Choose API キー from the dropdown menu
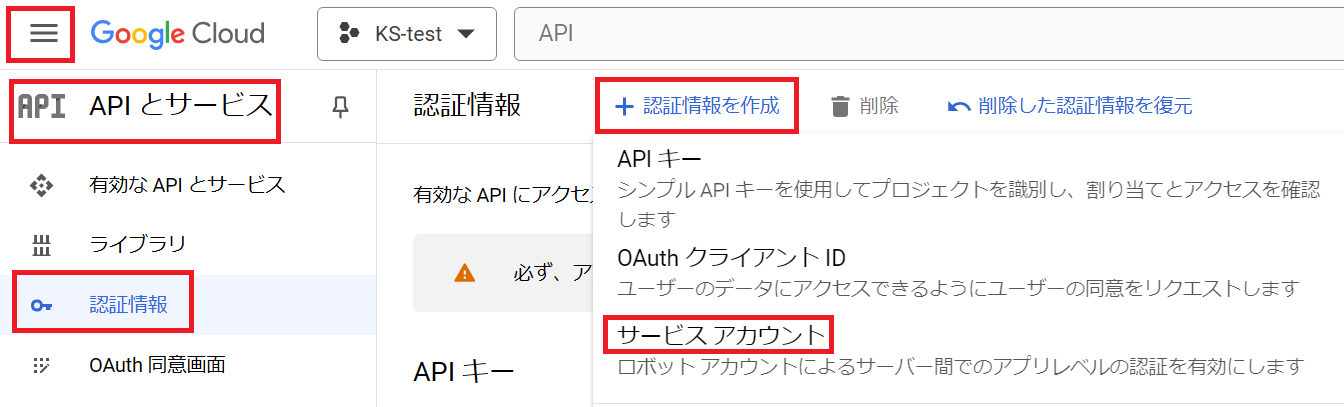 coord(660,159)
